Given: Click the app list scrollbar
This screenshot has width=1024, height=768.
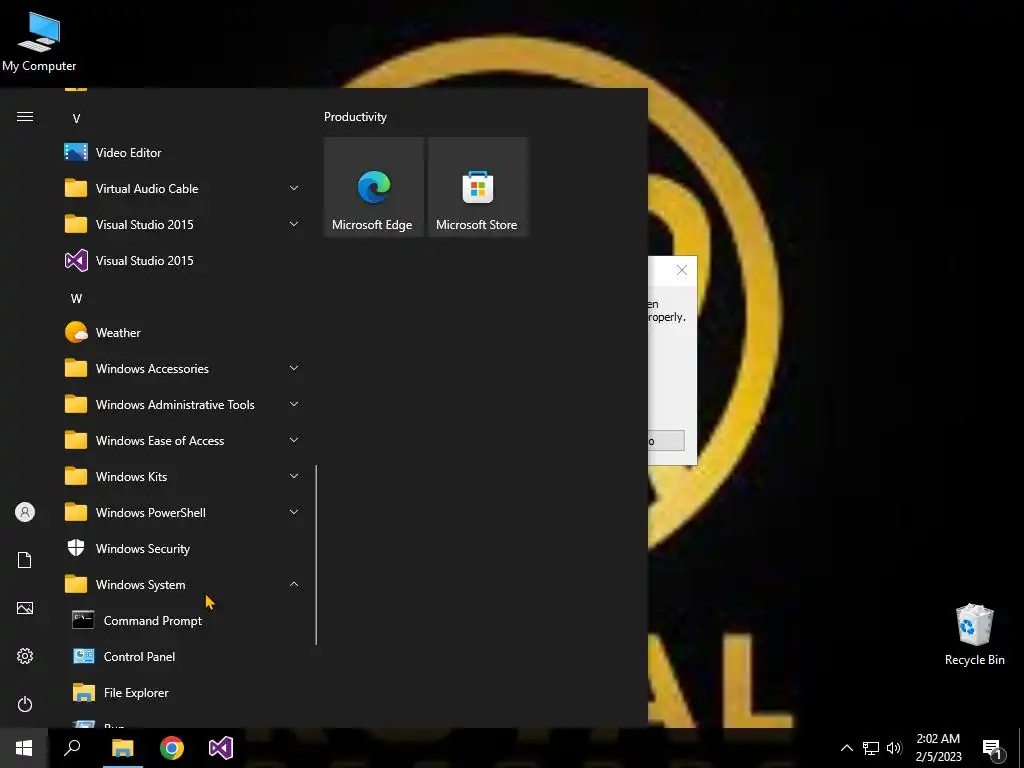Looking at the screenshot, I should 316,555.
